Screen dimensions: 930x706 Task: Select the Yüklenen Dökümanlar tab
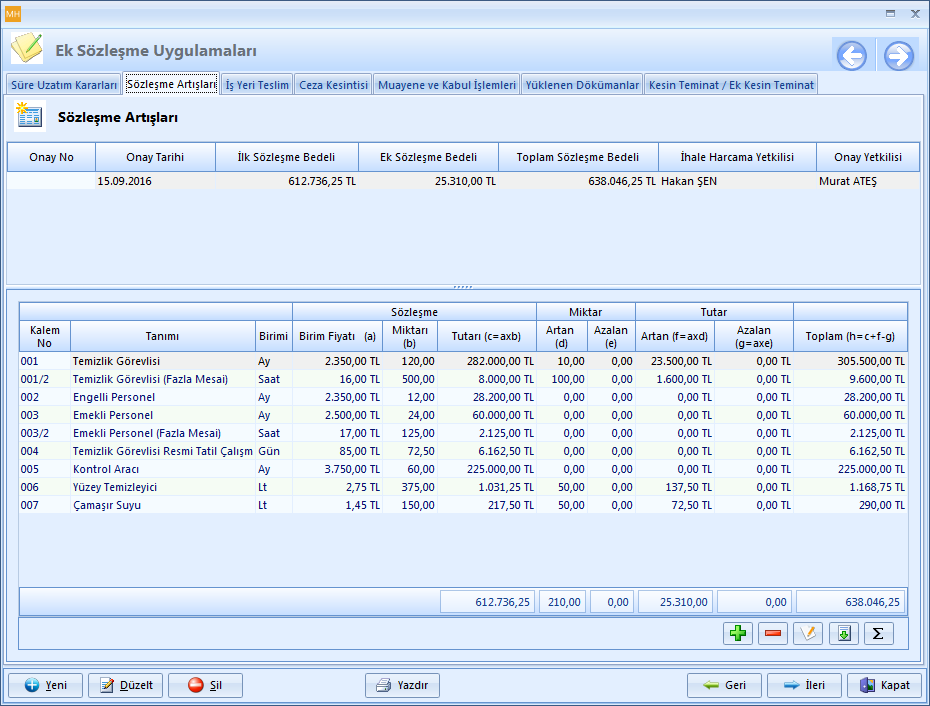(x=582, y=85)
